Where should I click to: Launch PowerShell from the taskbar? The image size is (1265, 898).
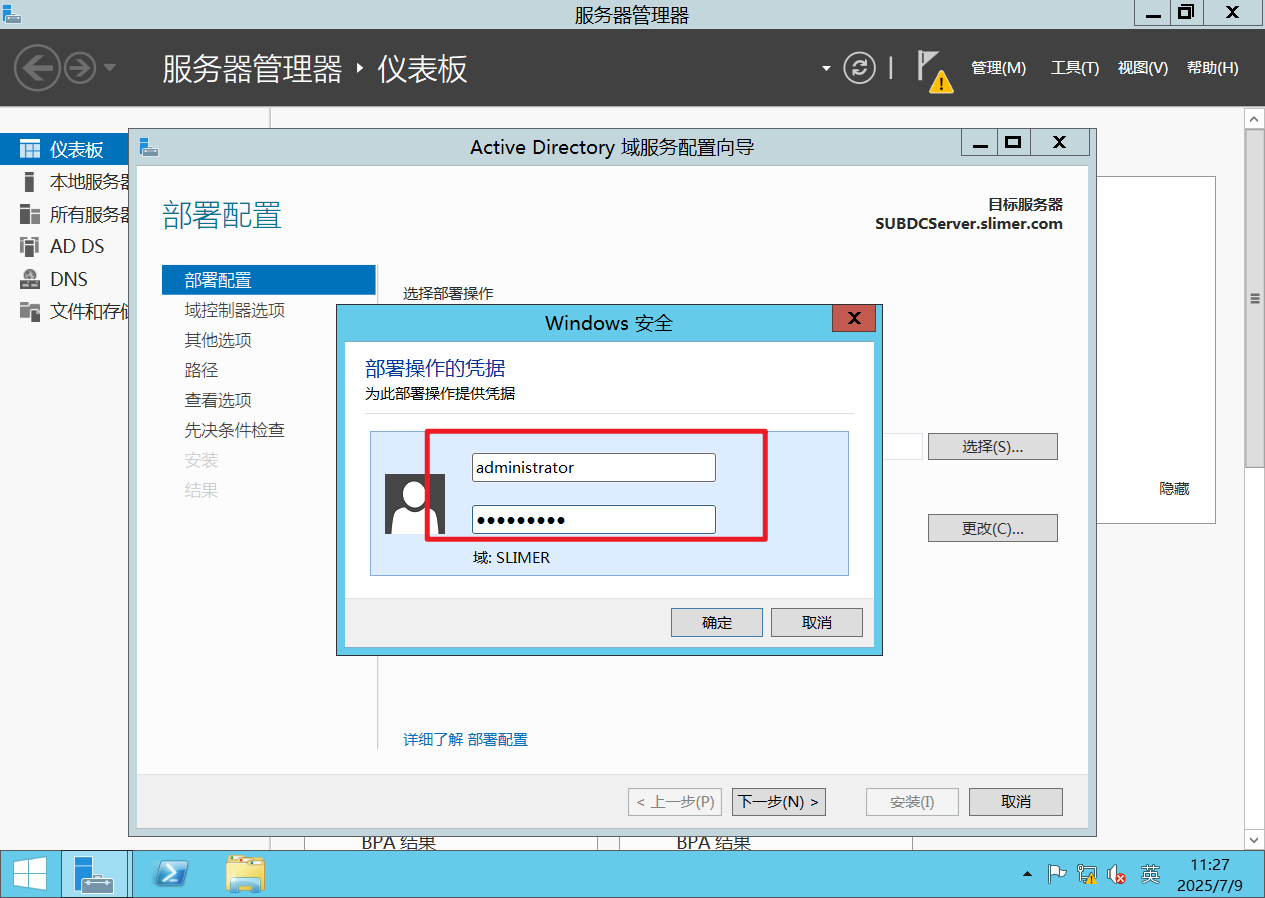point(170,875)
